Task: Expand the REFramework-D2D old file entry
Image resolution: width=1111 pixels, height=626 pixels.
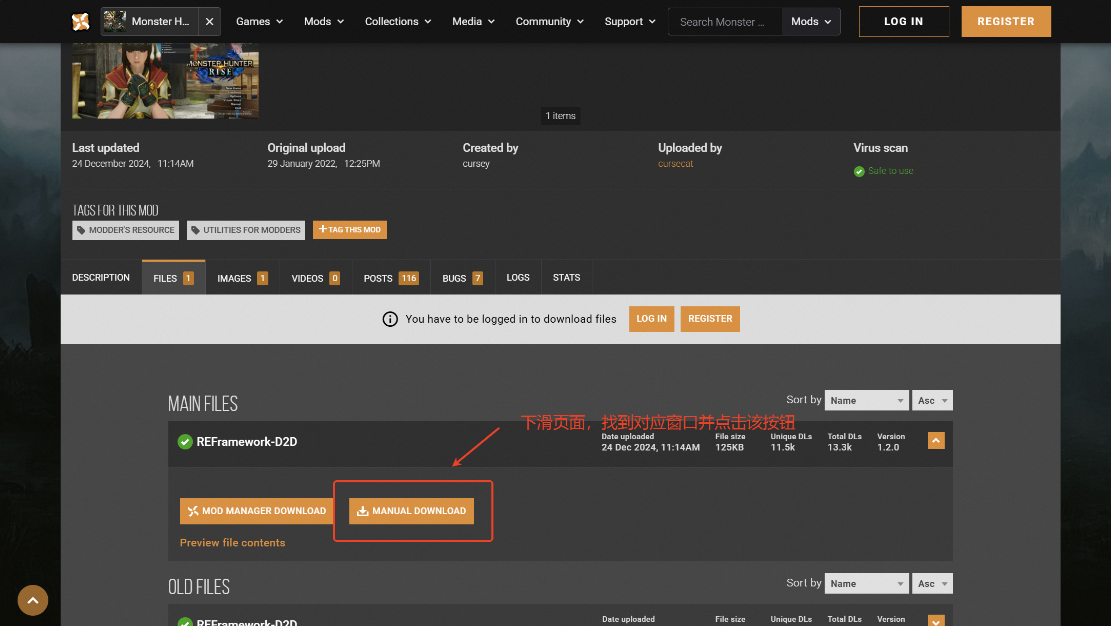Action: (x=936, y=621)
